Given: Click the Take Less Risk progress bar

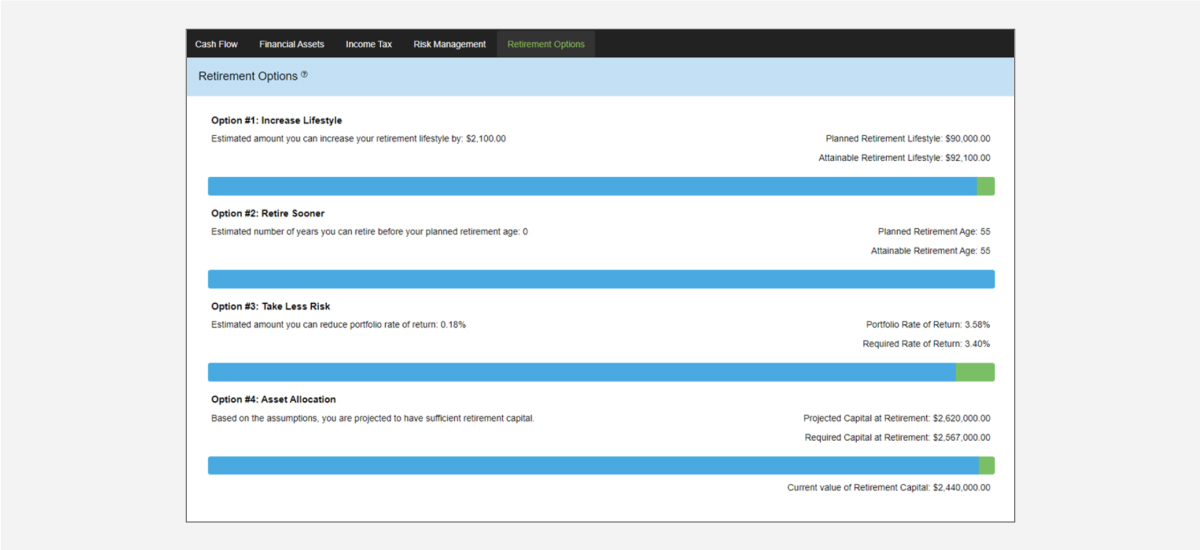Looking at the screenshot, I should [x=582, y=372].
